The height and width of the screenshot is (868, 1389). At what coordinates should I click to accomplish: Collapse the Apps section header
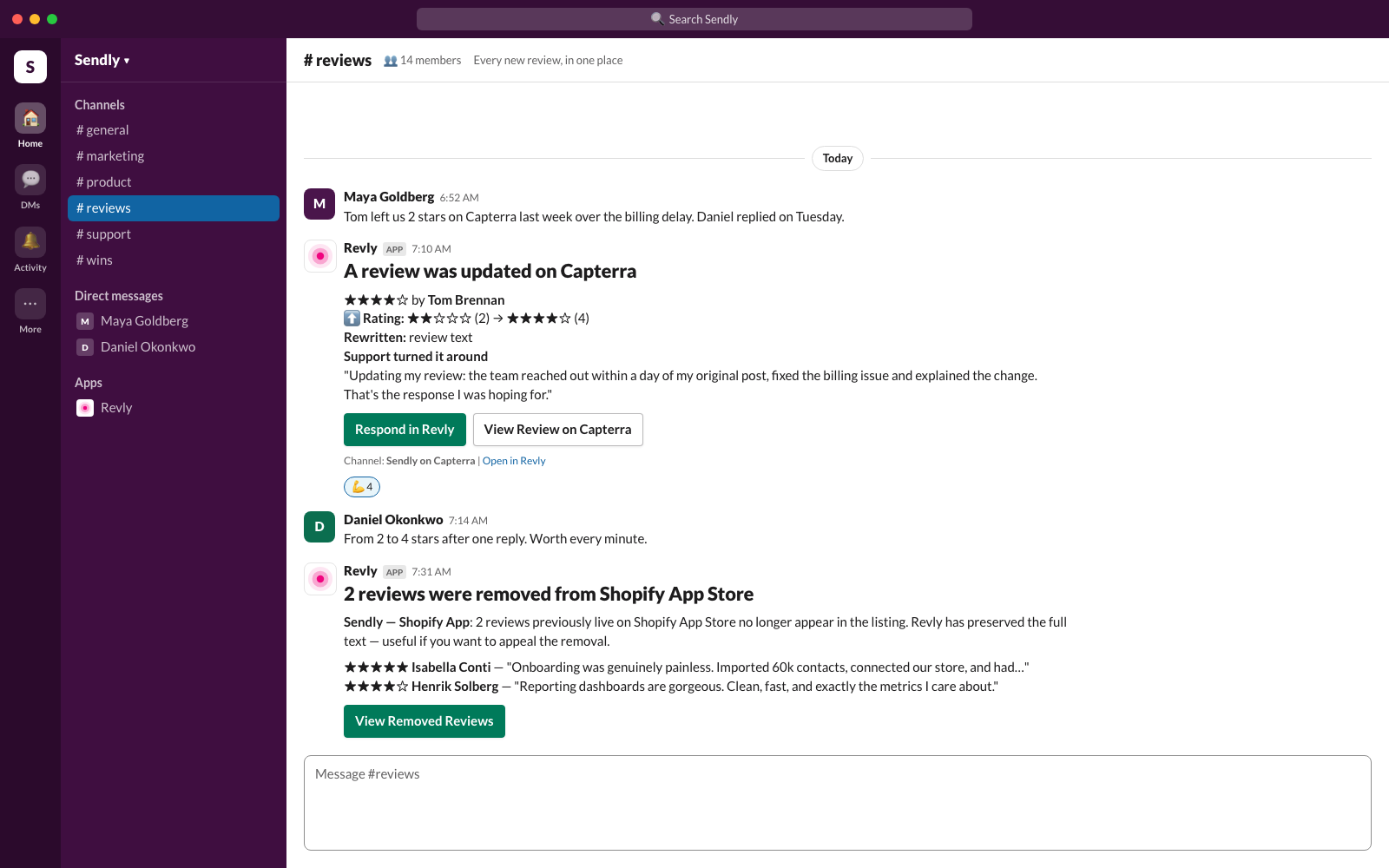[89, 383]
